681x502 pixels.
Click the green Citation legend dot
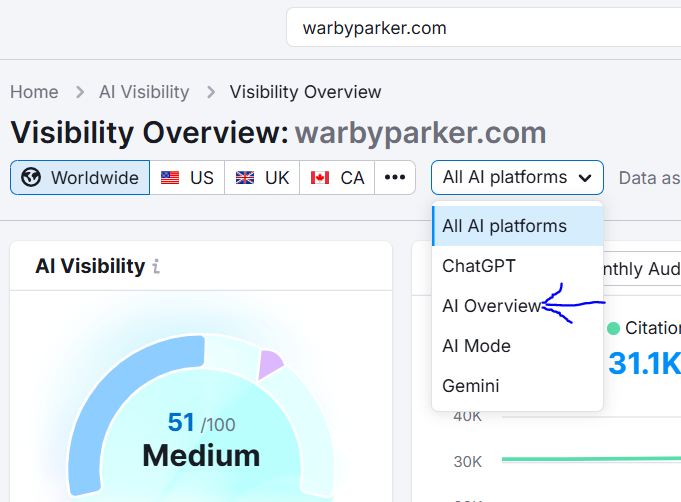pos(613,328)
